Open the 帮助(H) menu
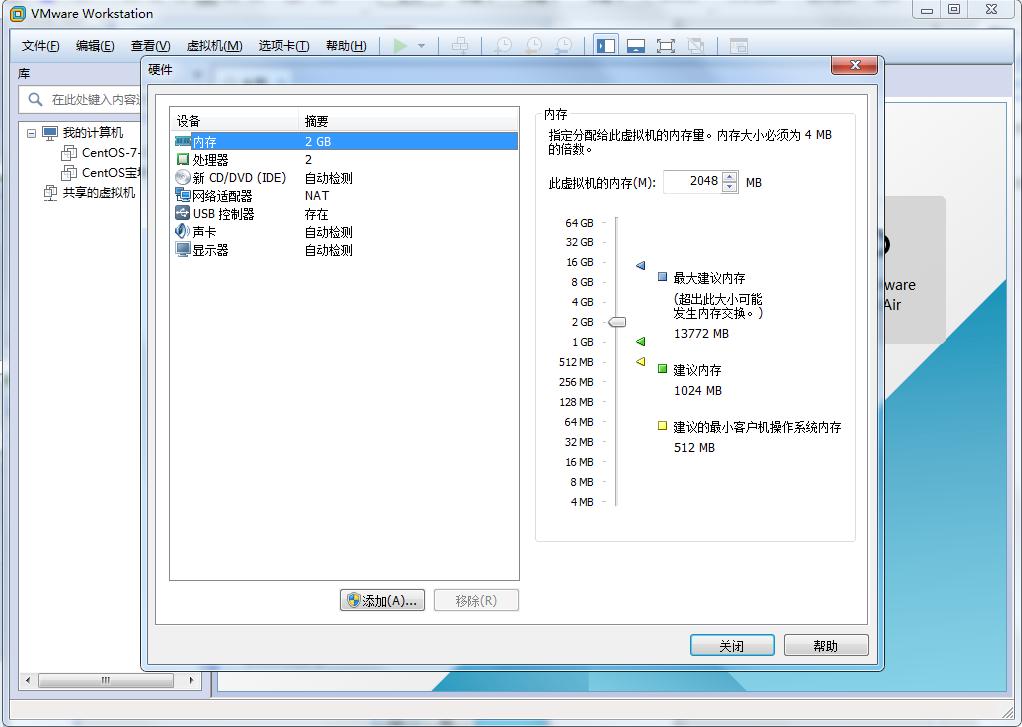 pos(346,46)
